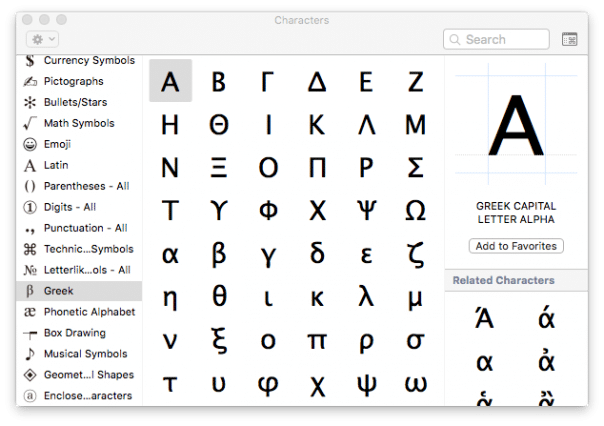
Task: Pick capital Delta character
Action: [x=317, y=82]
